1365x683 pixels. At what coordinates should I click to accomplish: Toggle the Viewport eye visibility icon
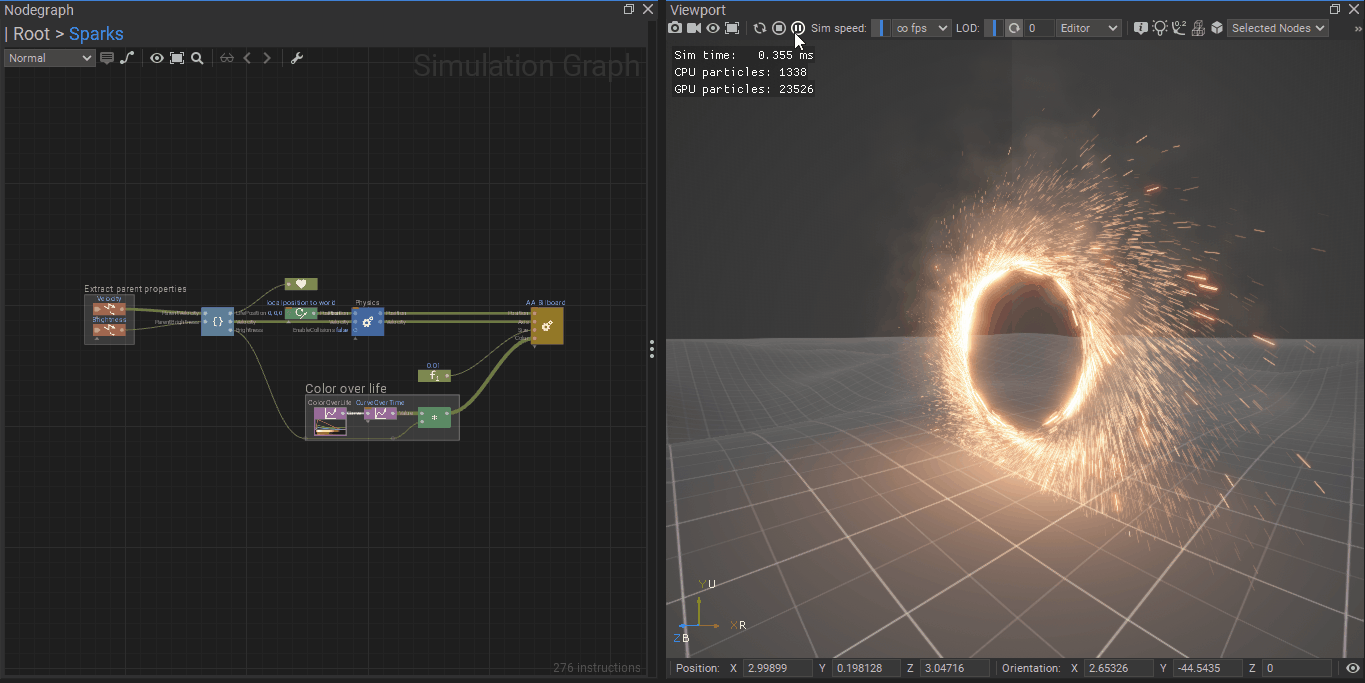point(713,28)
